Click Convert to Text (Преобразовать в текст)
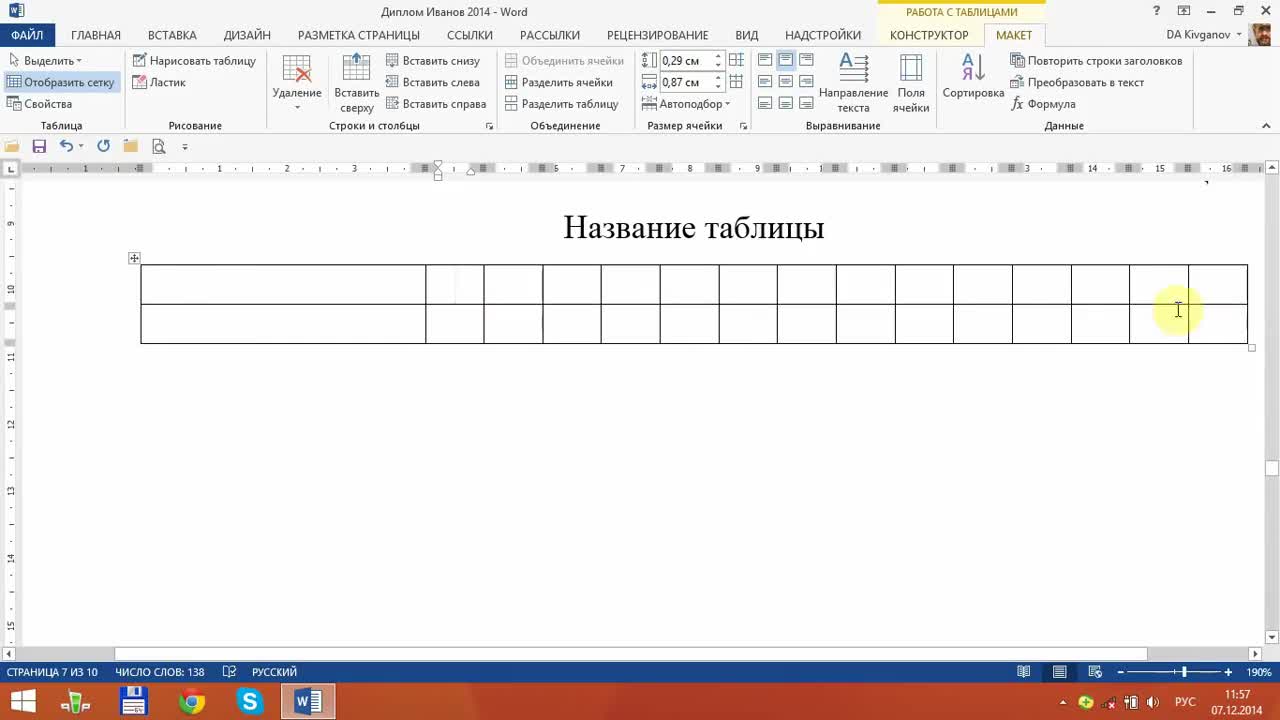1280x720 pixels. point(1076,82)
